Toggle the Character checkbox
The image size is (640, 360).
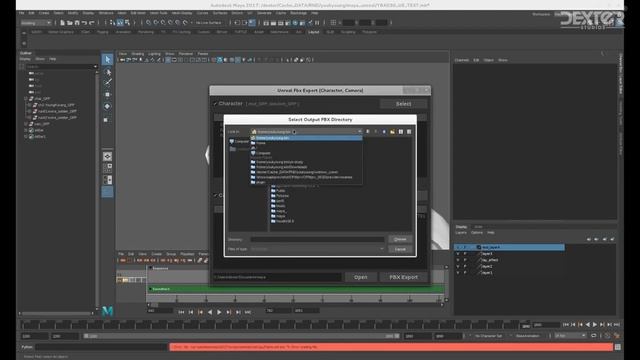(x=215, y=104)
